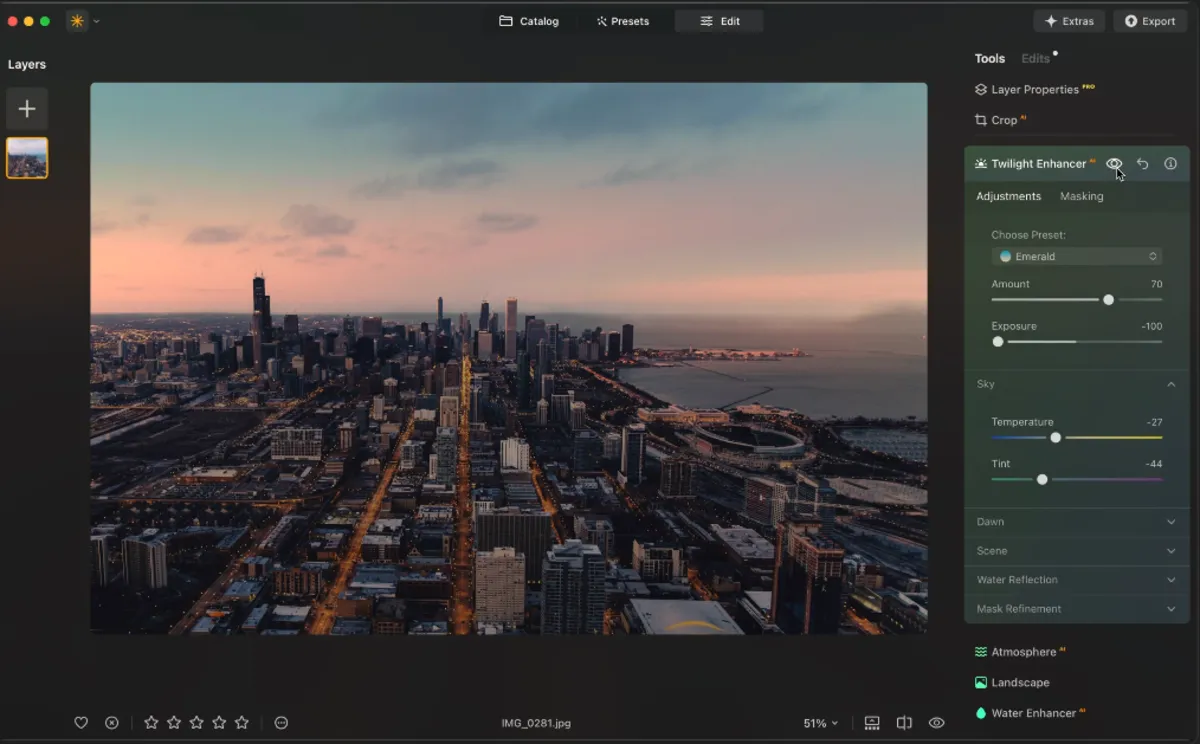The image size is (1200, 744).
Task: Click the filmstrip view icon
Action: coord(871,722)
